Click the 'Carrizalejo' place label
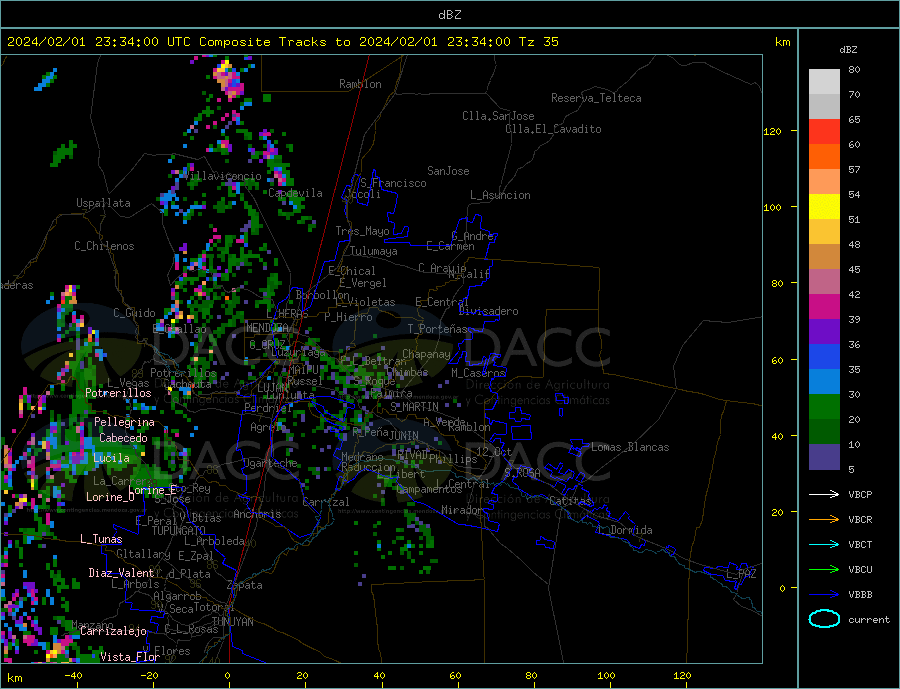Image resolution: width=900 pixels, height=689 pixels. click(x=113, y=632)
